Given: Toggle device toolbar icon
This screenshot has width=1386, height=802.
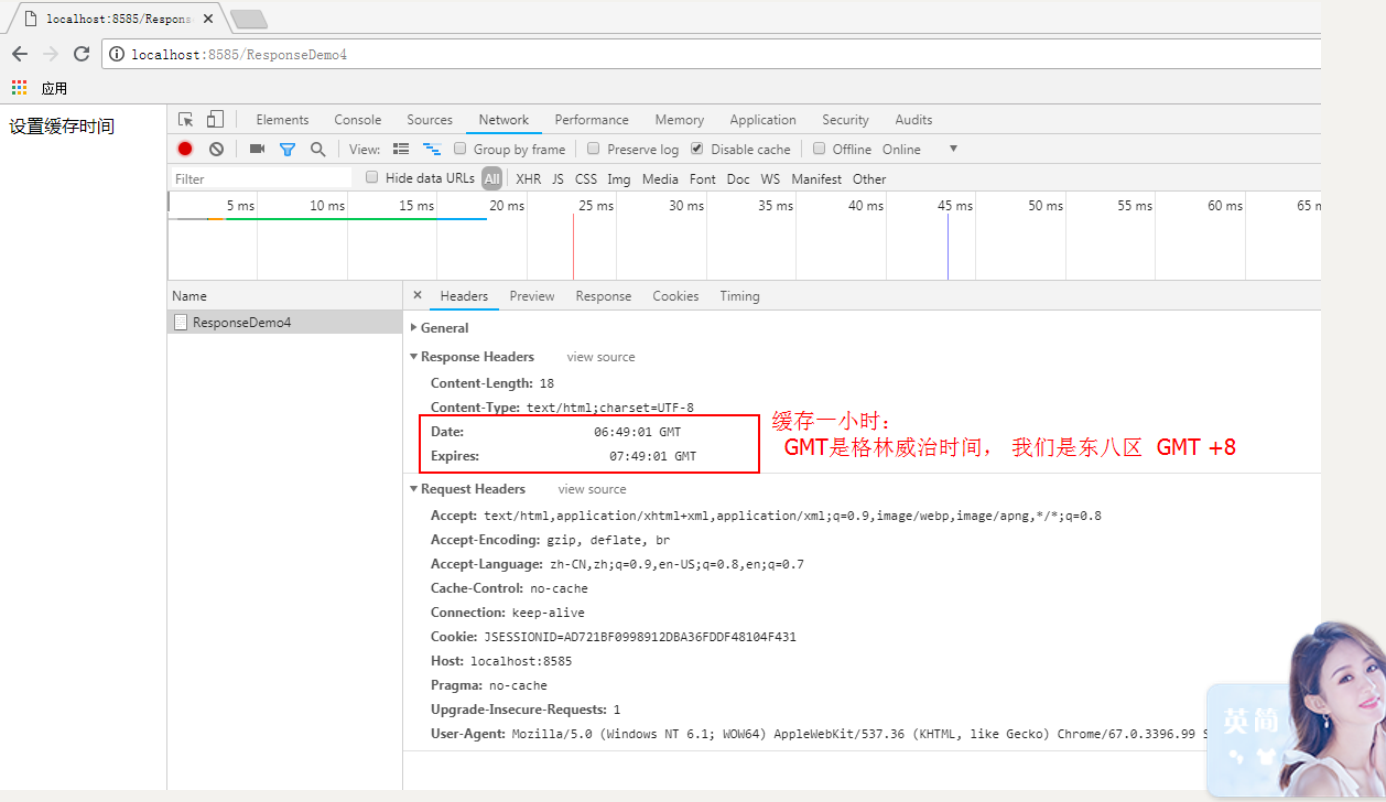Looking at the screenshot, I should click(x=215, y=119).
